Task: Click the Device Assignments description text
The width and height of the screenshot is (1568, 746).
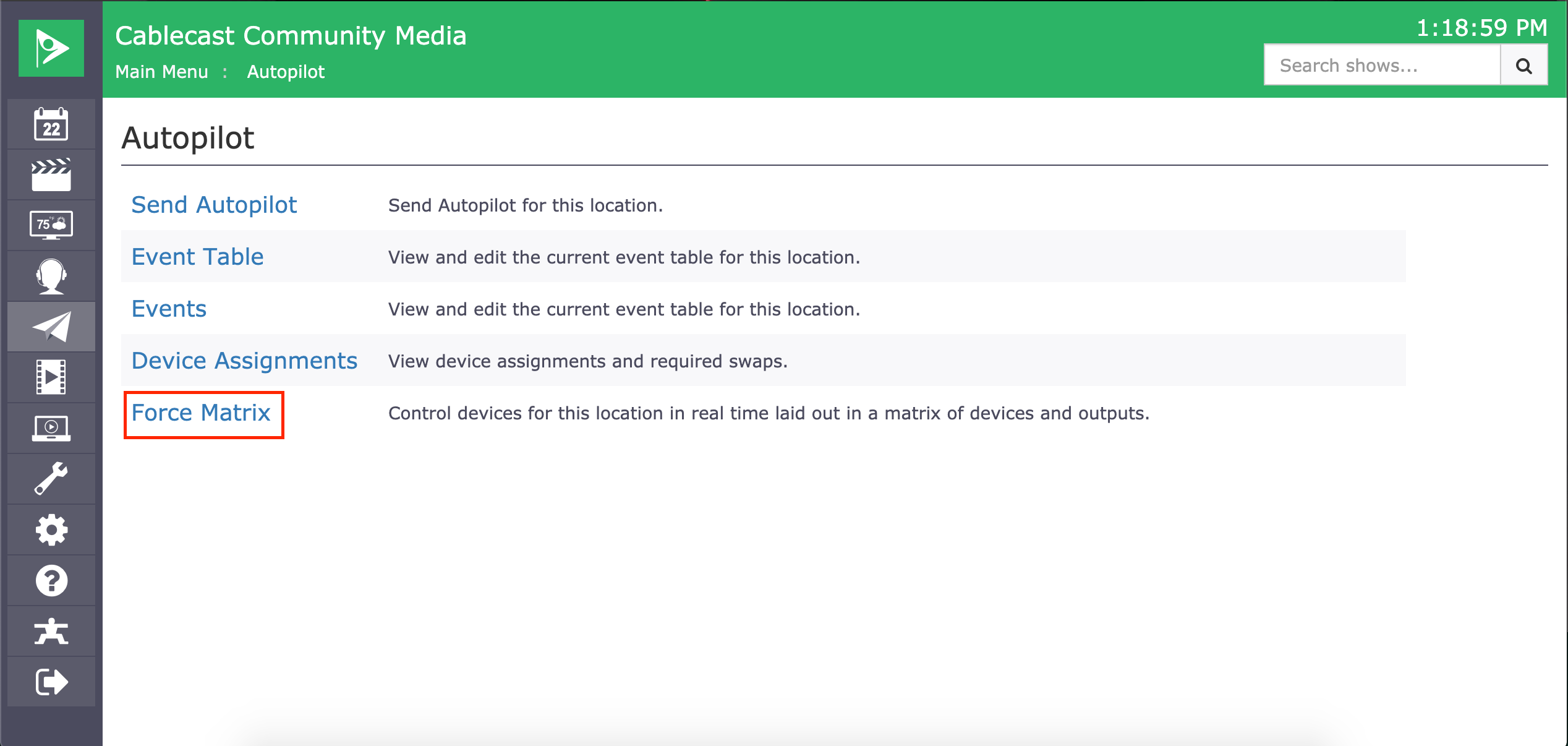Action: pos(588,361)
